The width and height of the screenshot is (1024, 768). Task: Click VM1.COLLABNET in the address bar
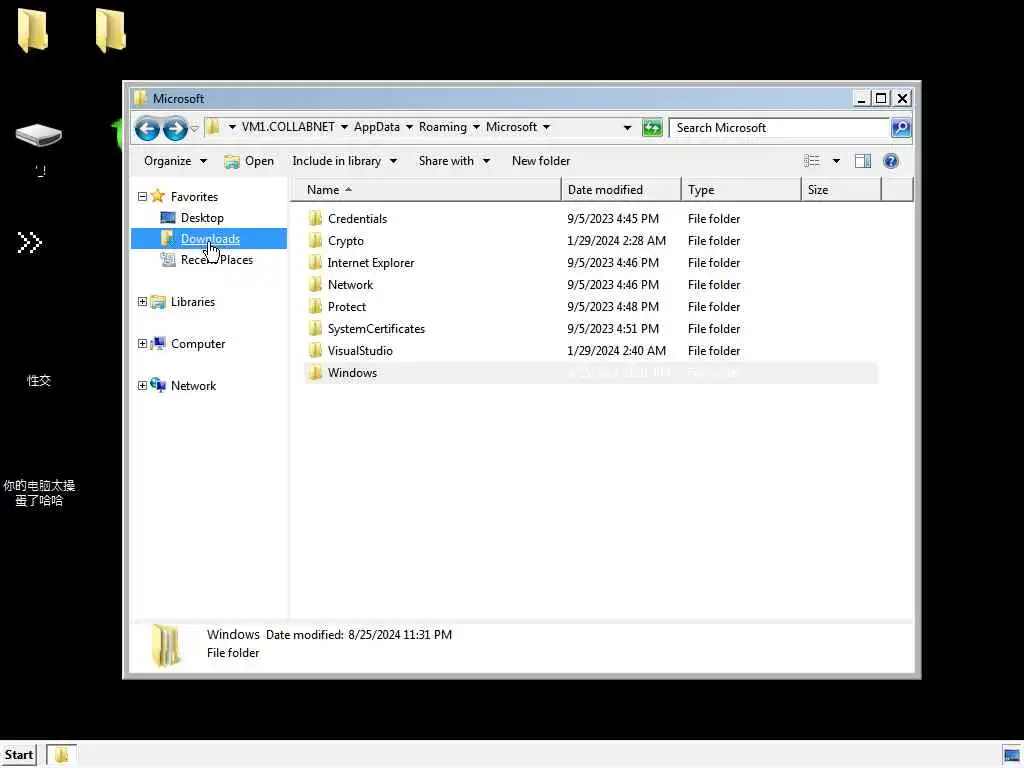pos(288,127)
